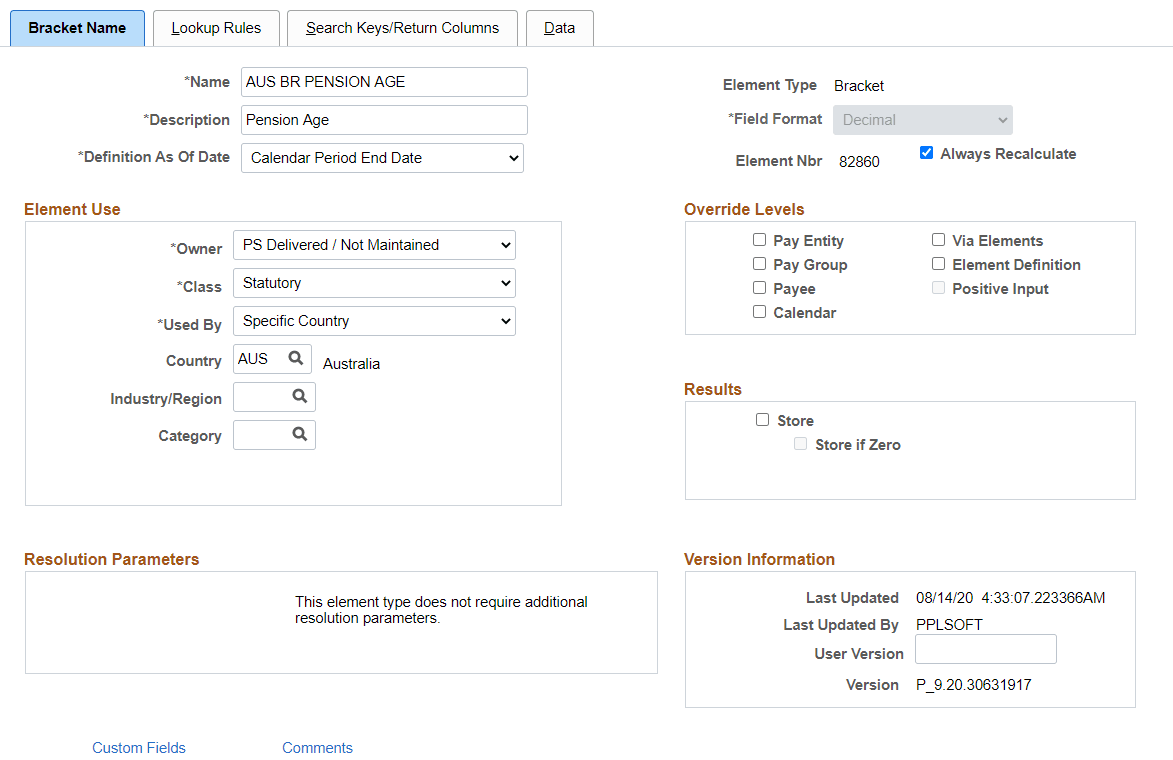Open the Class dropdown showing Statutory
The image size is (1173, 760).
374,283
